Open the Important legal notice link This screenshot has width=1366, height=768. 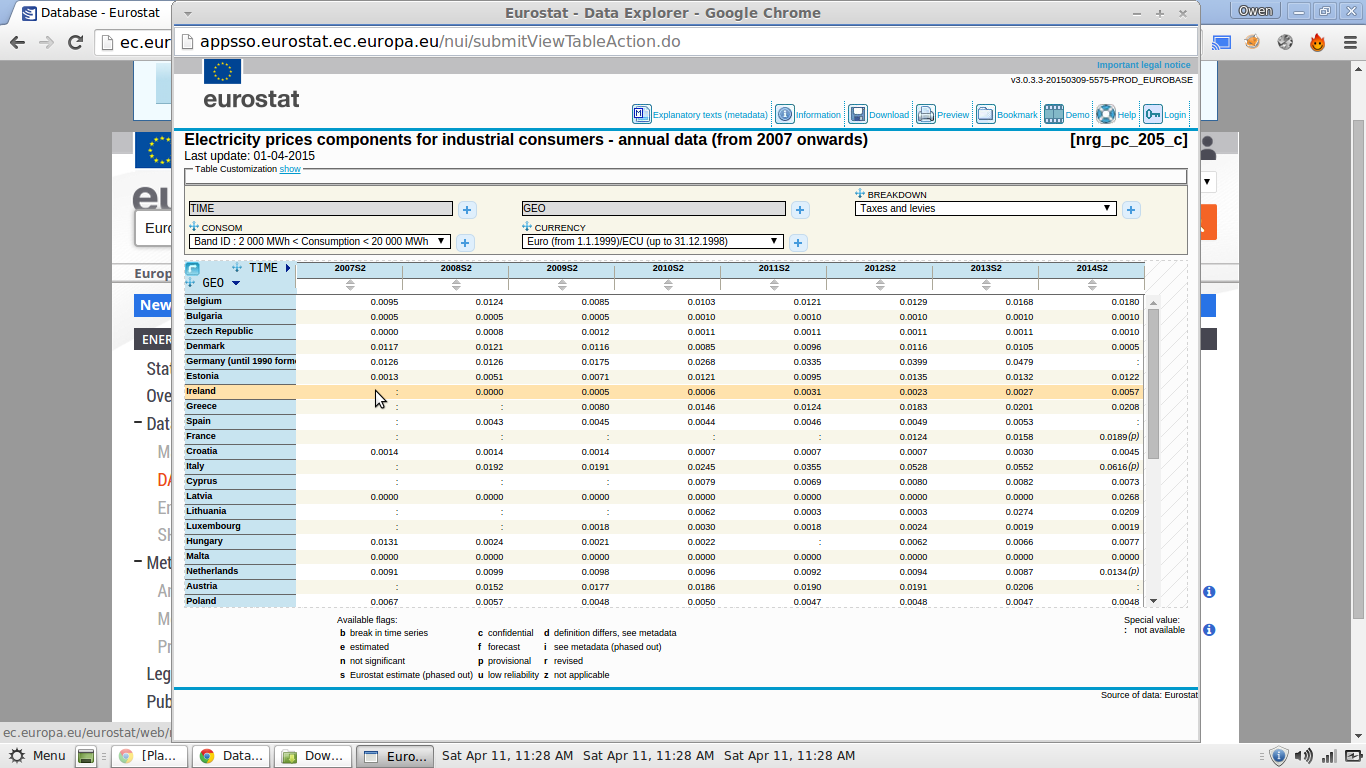click(x=1143, y=65)
